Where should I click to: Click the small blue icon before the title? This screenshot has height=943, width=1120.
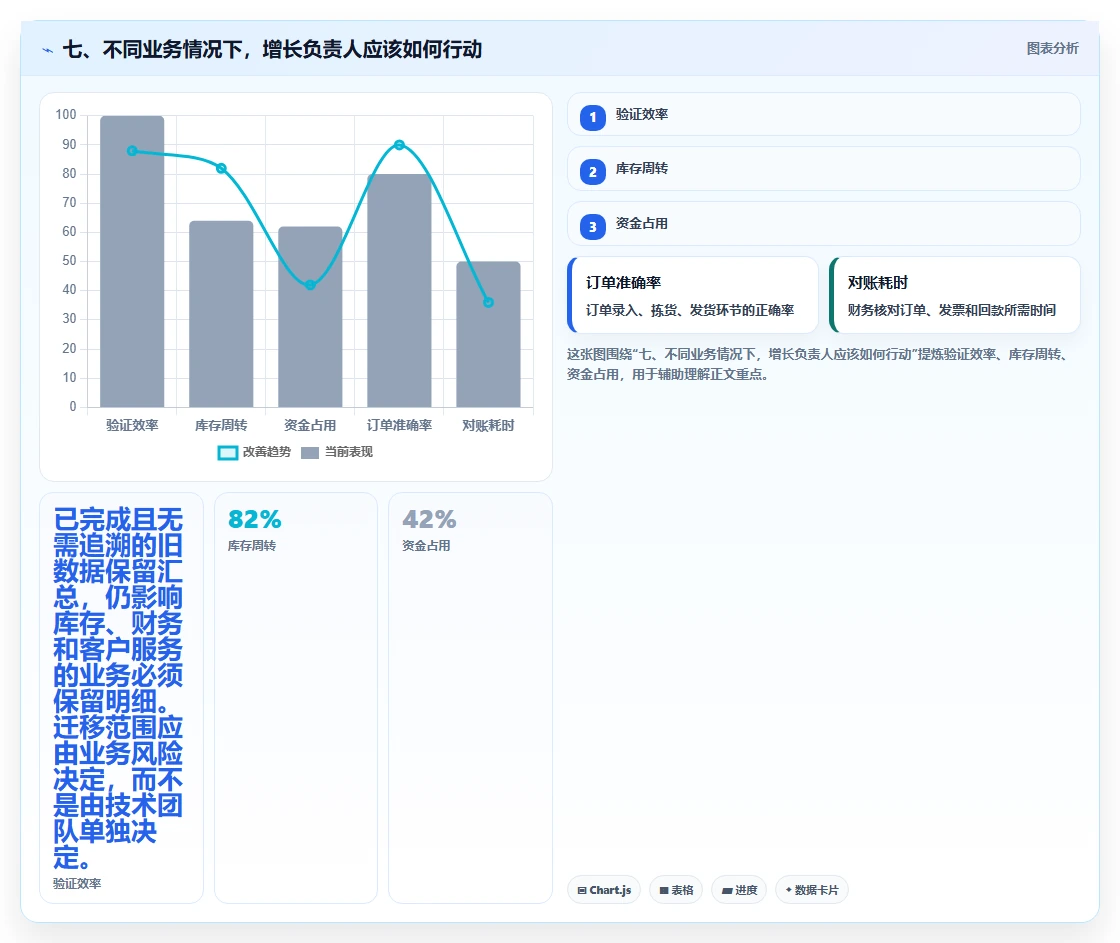(x=48, y=50)
